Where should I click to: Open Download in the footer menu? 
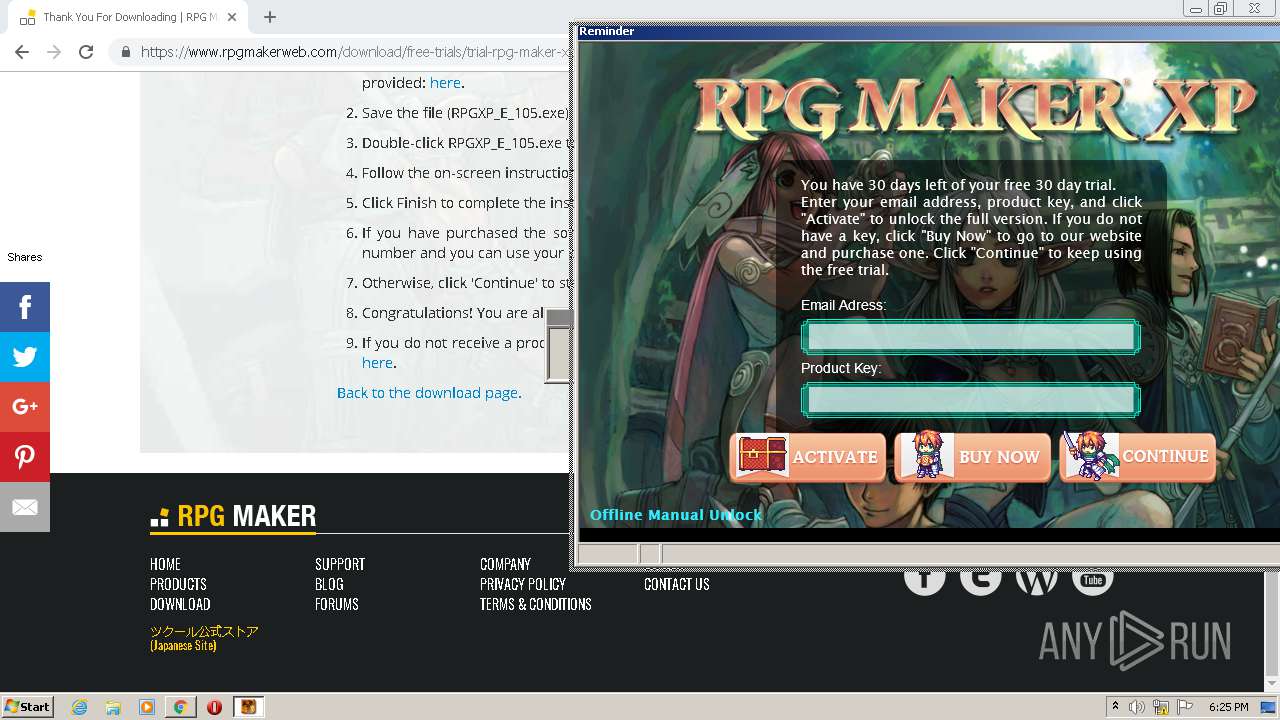point(180,604)
